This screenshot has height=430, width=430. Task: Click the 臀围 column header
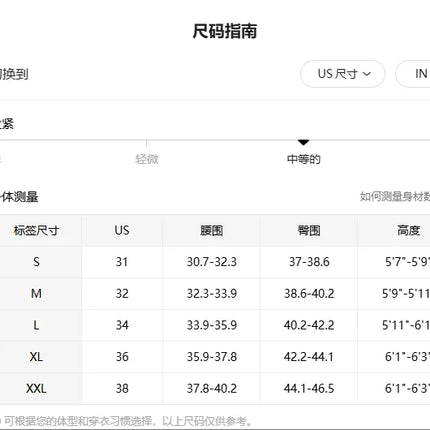309,230
